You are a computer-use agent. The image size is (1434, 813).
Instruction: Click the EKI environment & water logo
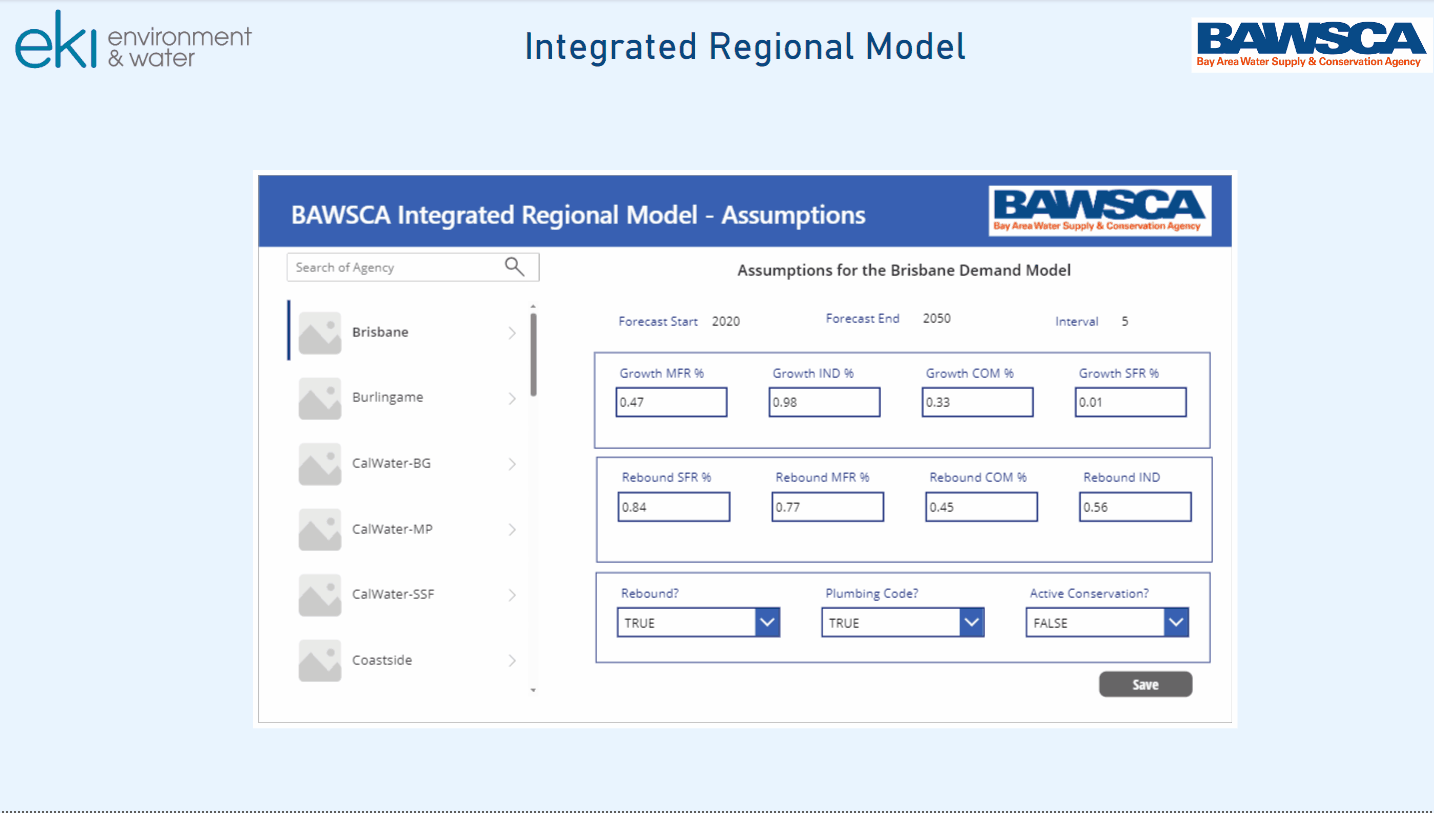click(x=133, y=40)
